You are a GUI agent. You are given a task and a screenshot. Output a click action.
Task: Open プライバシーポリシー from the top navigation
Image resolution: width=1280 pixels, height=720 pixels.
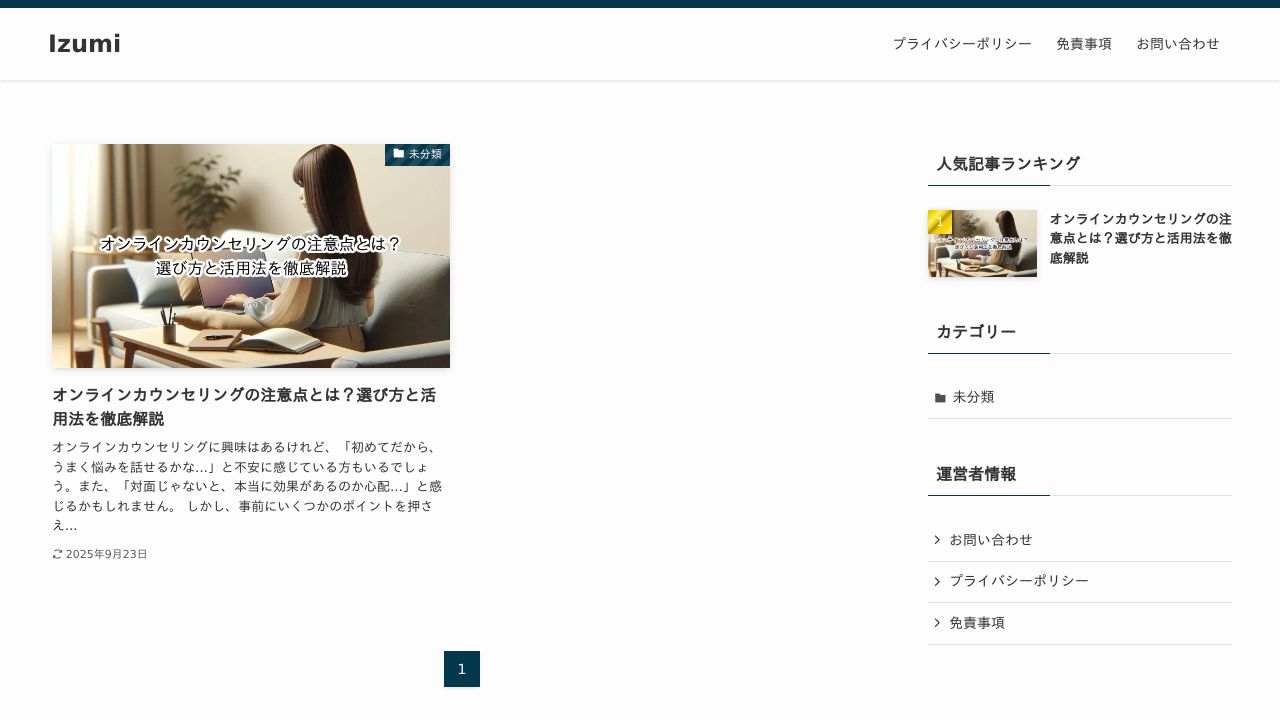tap(962, 44)
